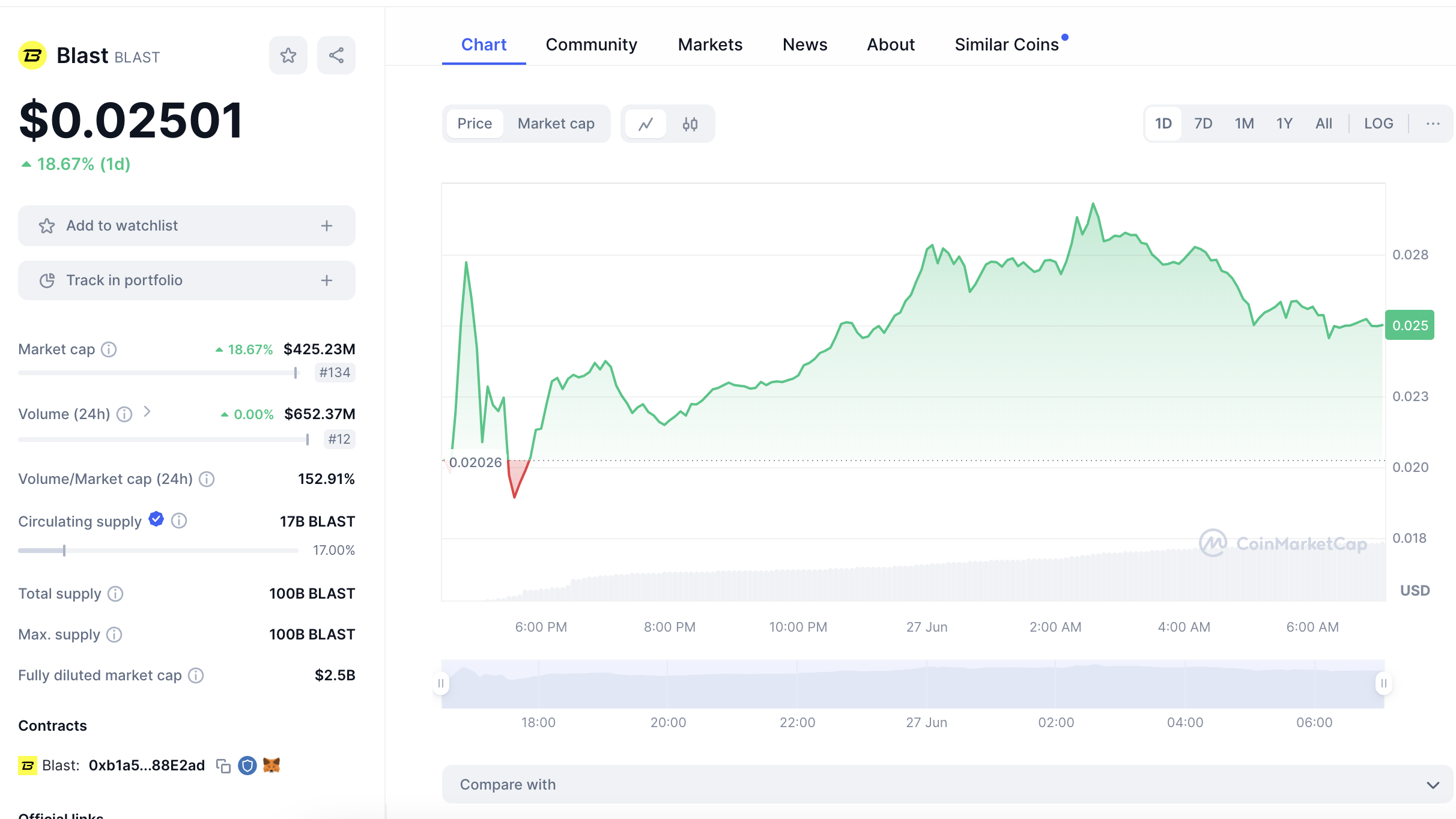The height and width of the screenshot is (819, 1456).
Task: Click the Blast logo in the Contracts row
Action: click(28, 766)
